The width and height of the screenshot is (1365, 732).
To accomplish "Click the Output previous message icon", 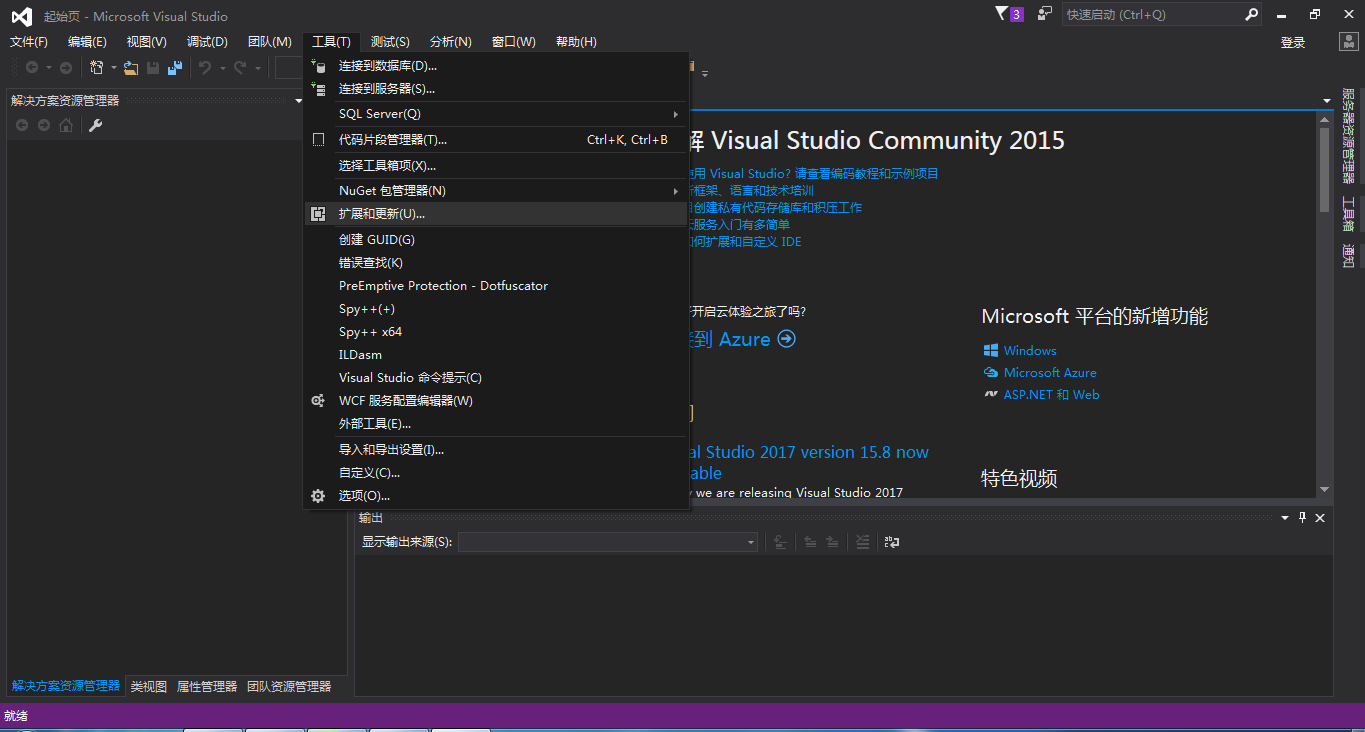I will 810,542.
